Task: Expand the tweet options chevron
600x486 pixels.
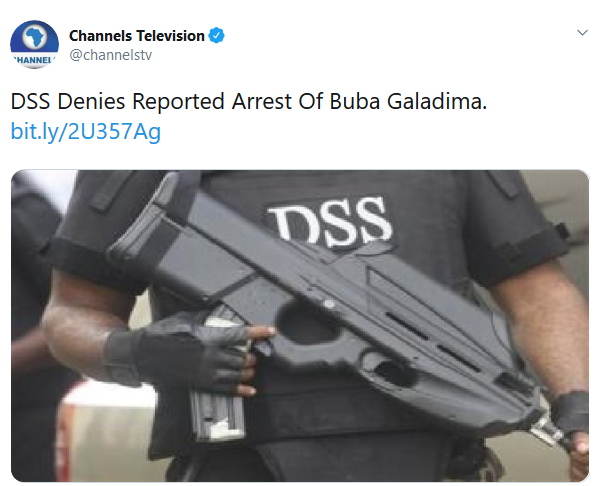Action: 582,33
